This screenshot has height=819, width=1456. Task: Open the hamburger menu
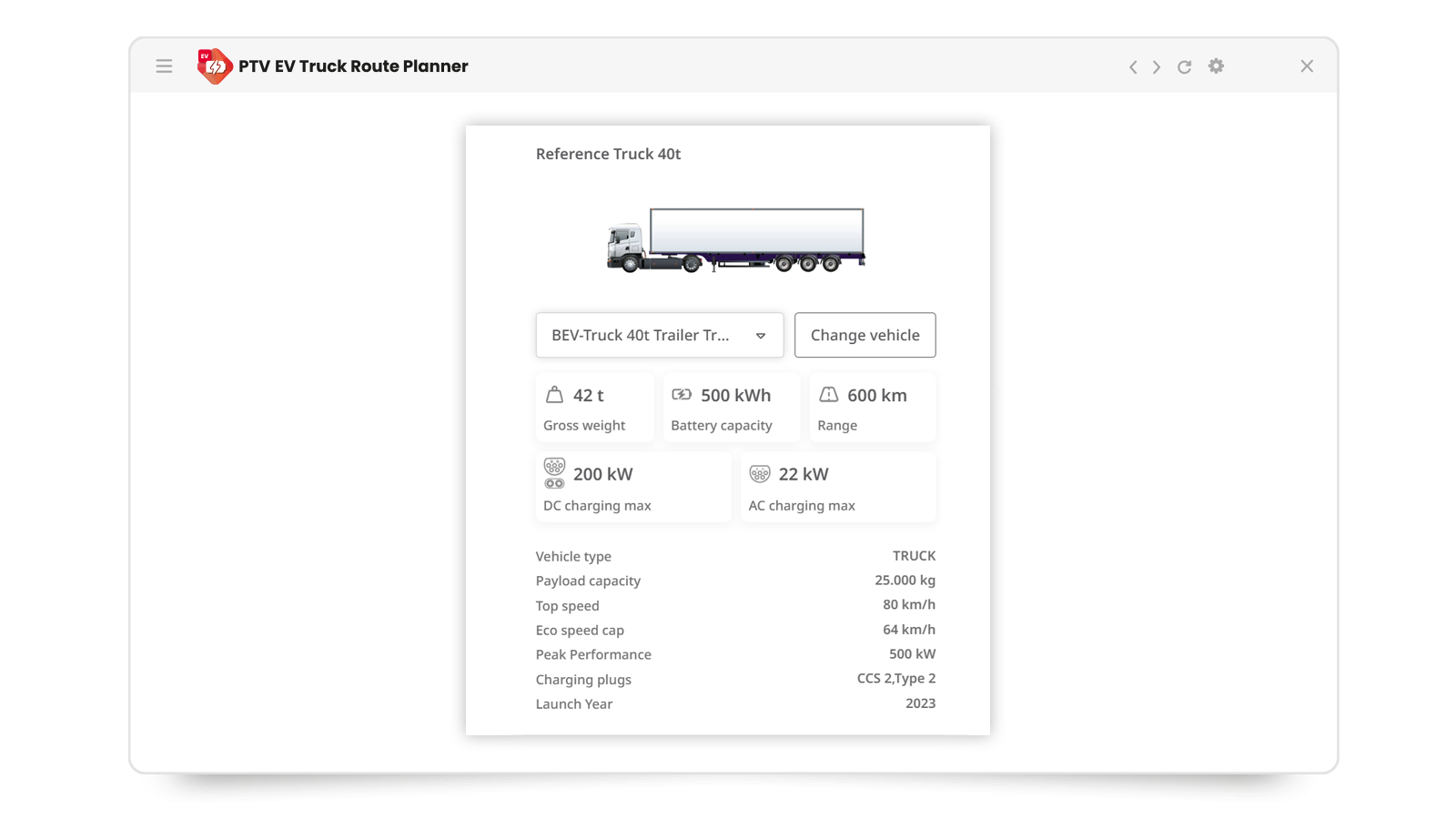pyautogui.click(x=164, y=66)
